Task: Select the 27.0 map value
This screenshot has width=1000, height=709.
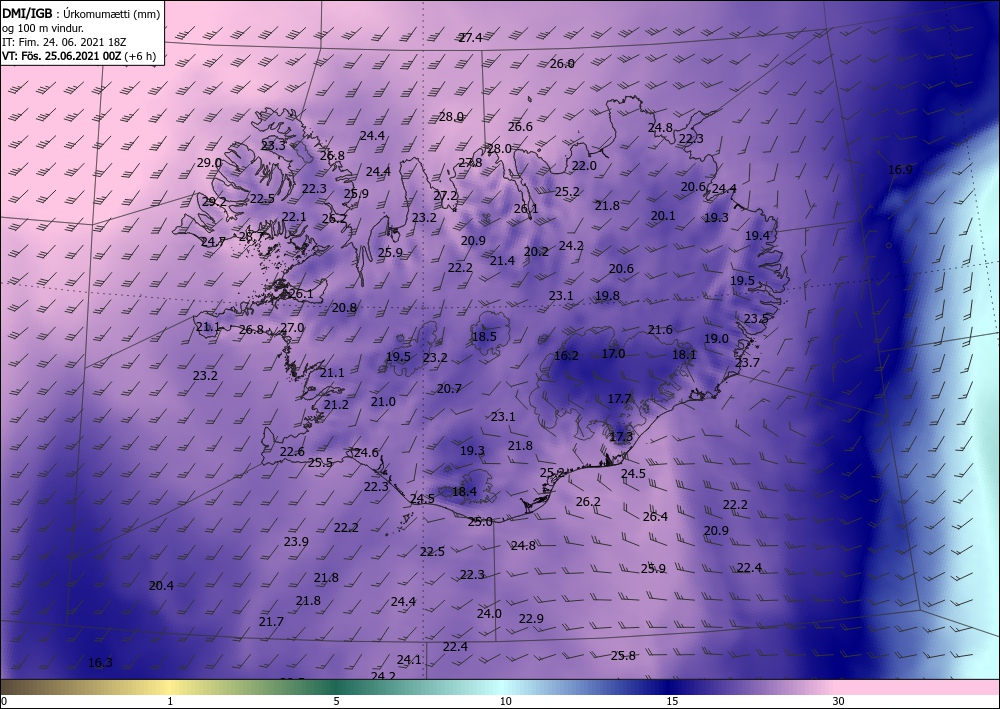Action: [292, 328]
